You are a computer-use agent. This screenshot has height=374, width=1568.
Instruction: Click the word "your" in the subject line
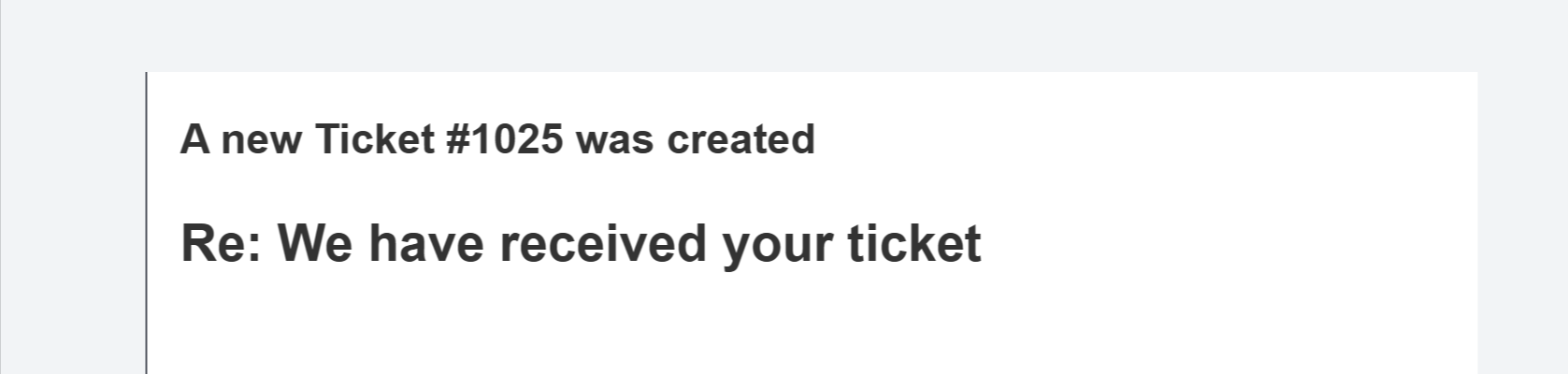point(776,245)
